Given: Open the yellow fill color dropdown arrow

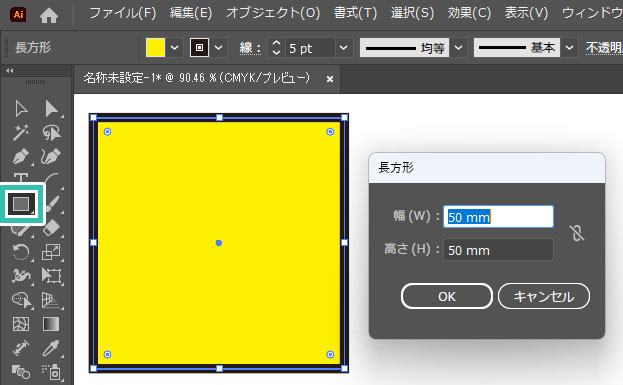Looking at the screenshot, I should click(x=174, y=48).
